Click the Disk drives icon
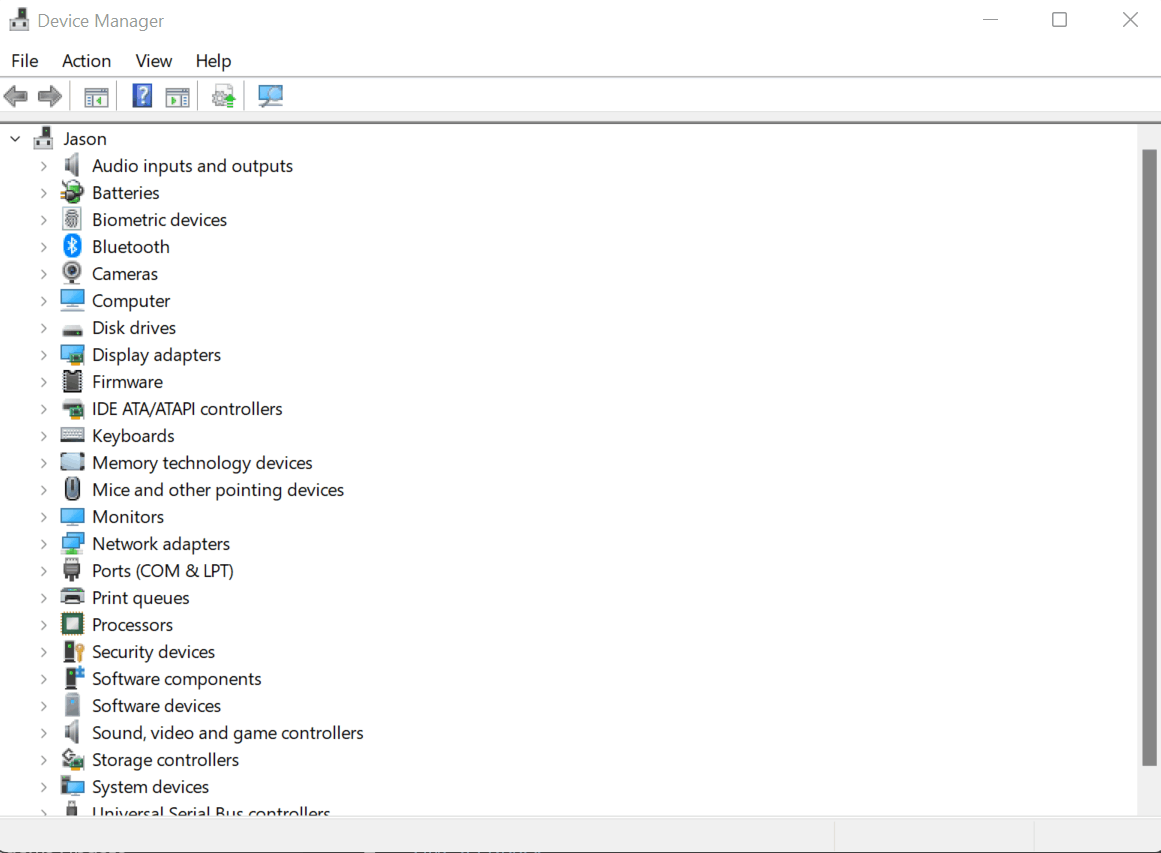 72,330
